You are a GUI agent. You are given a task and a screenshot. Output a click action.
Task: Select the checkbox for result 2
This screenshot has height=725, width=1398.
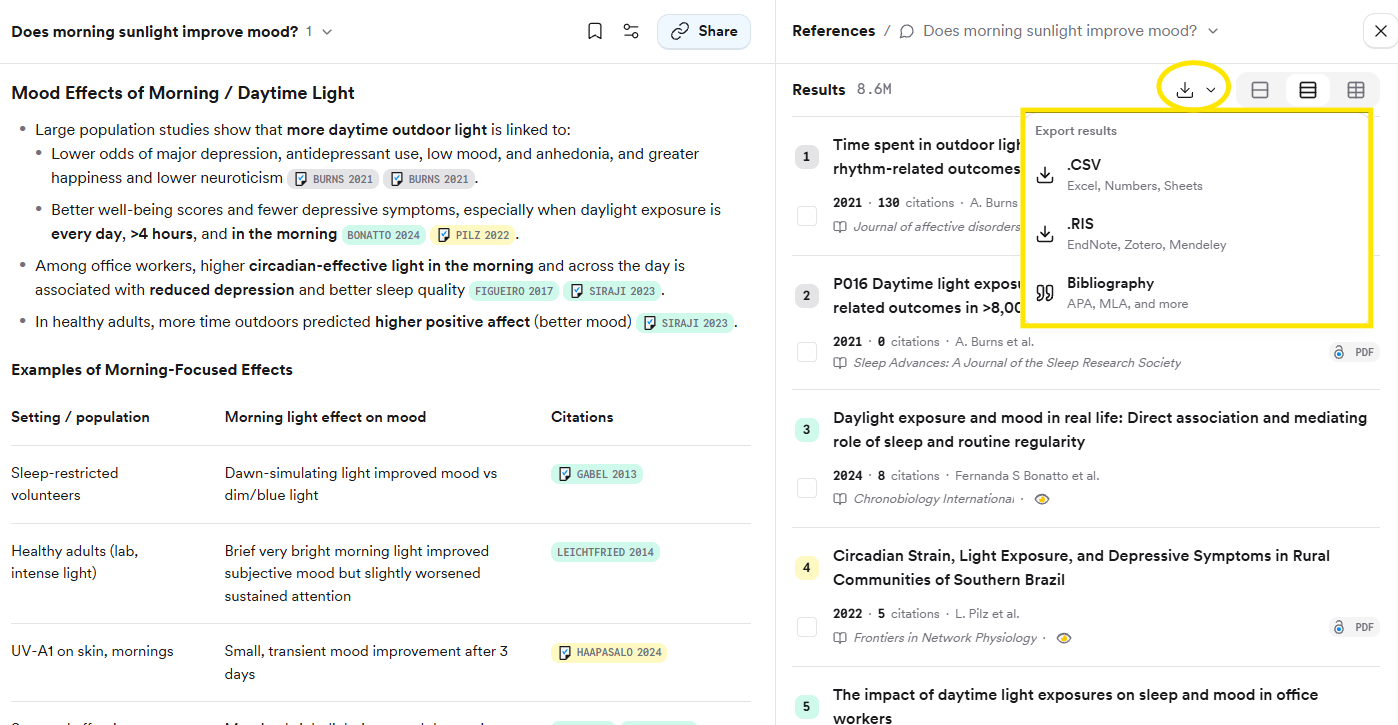pos(807,352)
